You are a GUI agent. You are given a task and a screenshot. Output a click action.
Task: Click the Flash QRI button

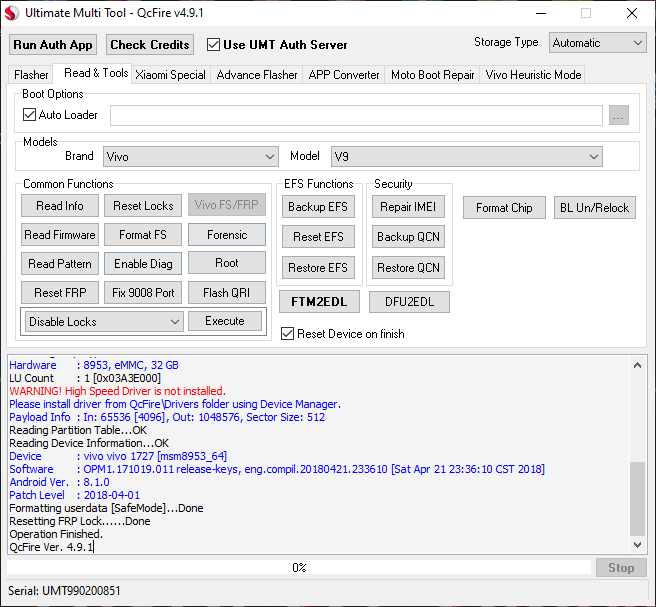227,292
